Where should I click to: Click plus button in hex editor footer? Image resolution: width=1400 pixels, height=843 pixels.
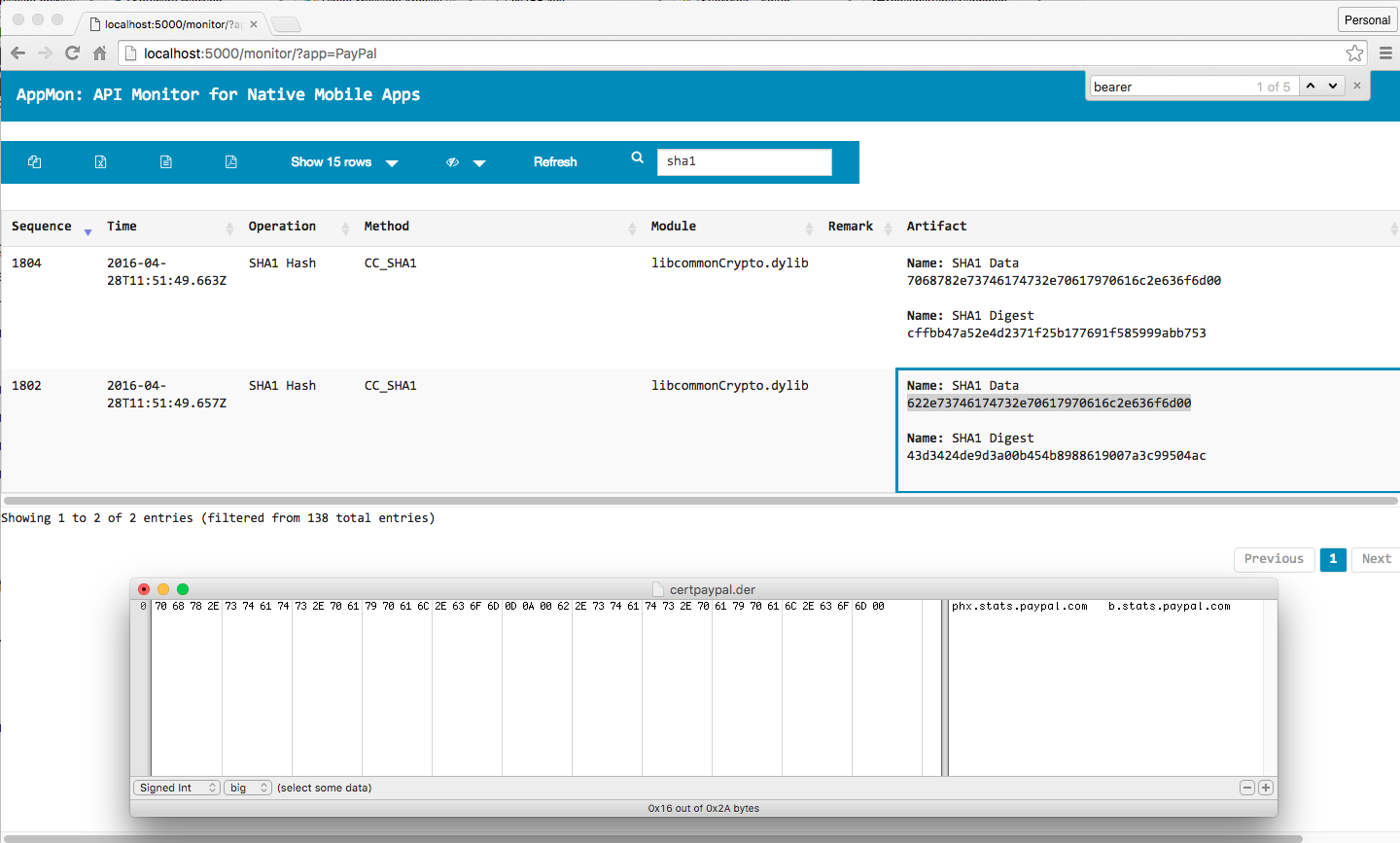[1266, 788]
